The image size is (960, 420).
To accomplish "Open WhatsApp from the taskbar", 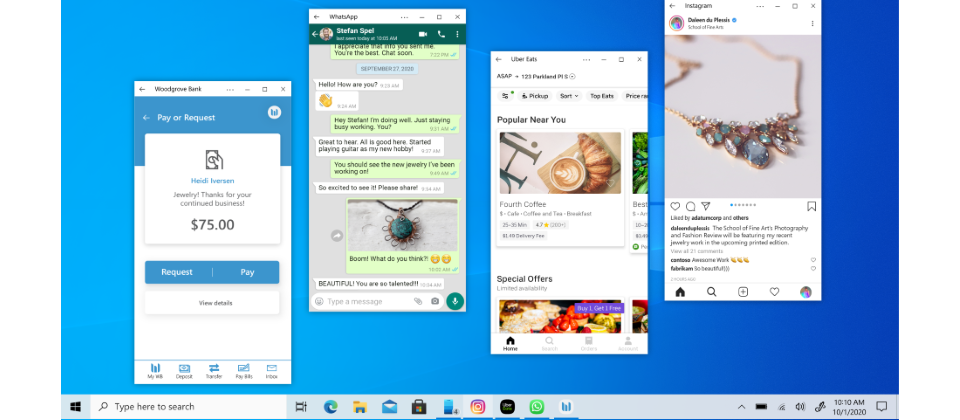I will click(x=536, y=407).
